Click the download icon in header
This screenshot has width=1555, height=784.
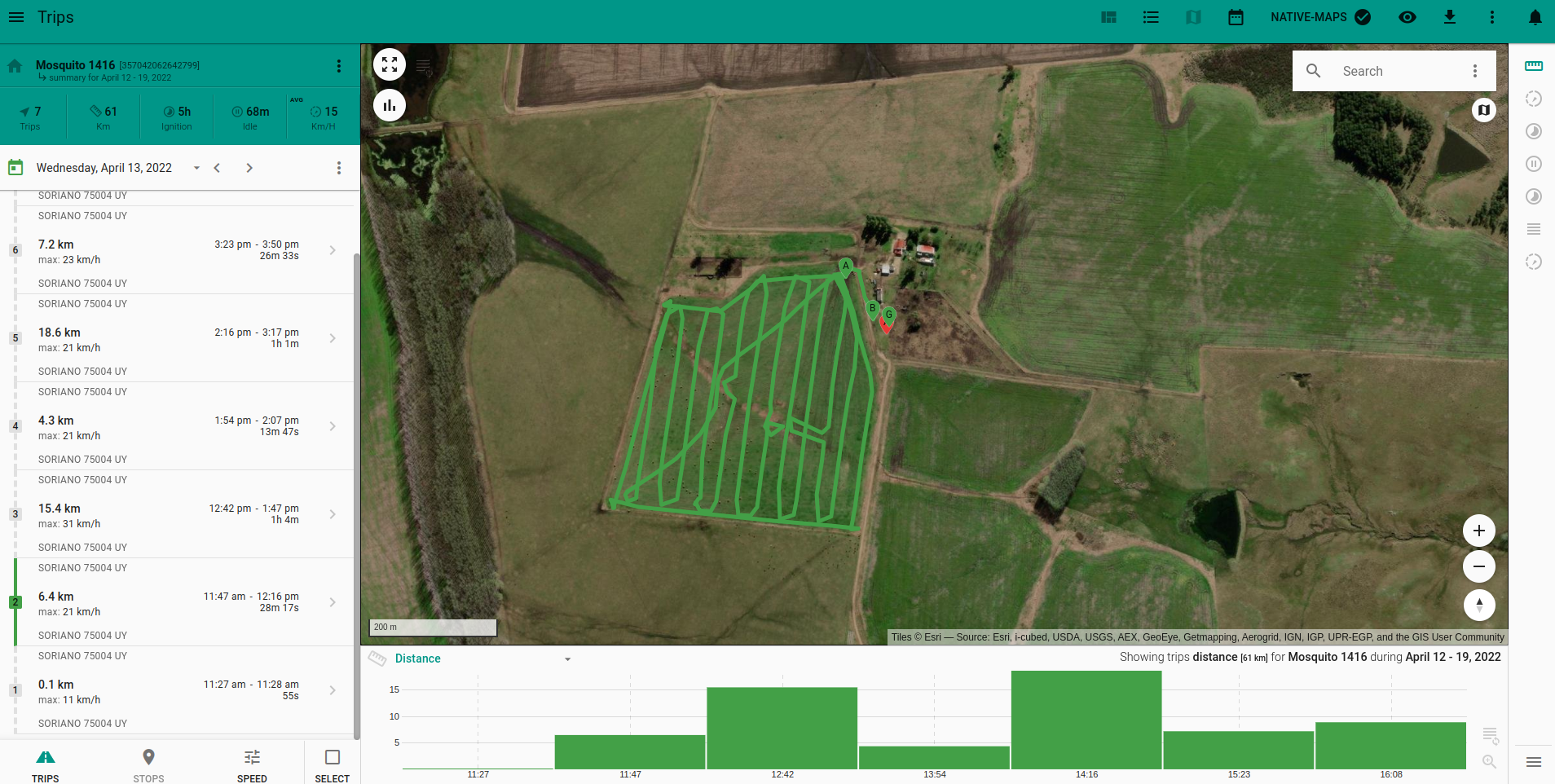1449,17
